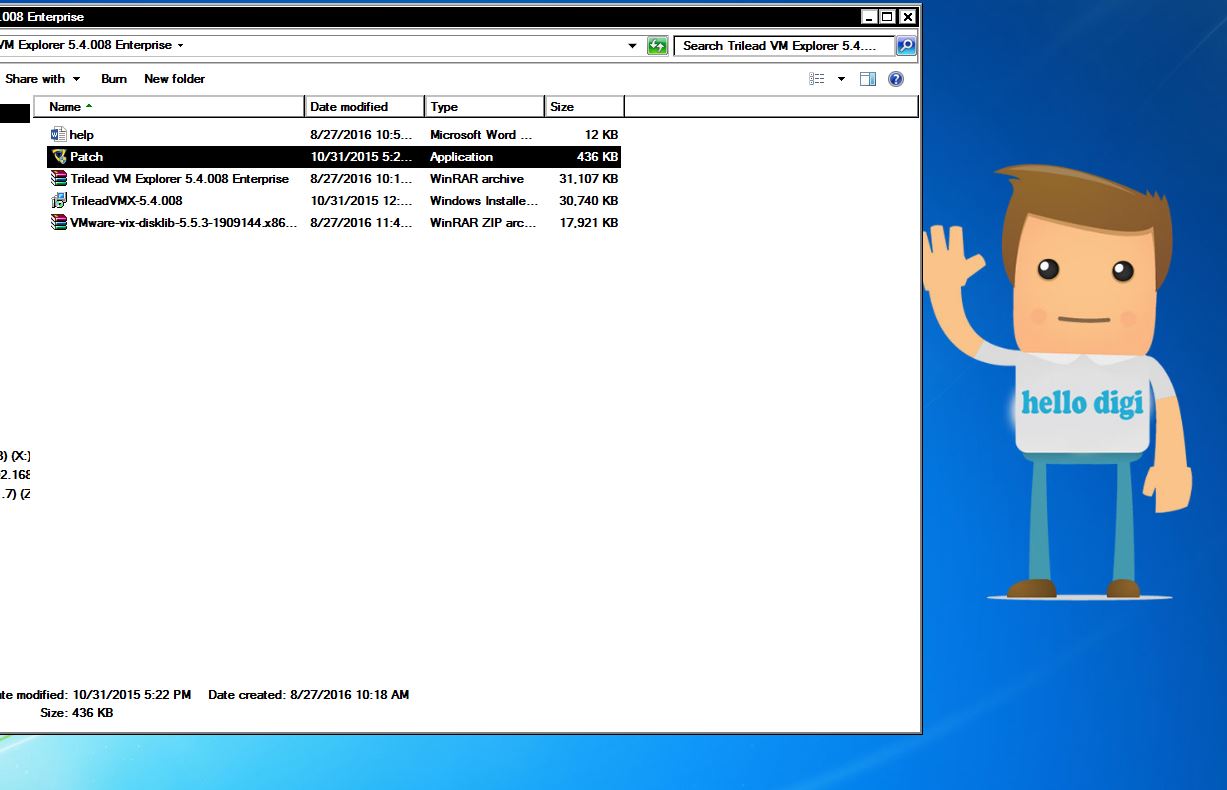
Task: Click the 'Application' type cell of Patch
Action: point(461,156)
